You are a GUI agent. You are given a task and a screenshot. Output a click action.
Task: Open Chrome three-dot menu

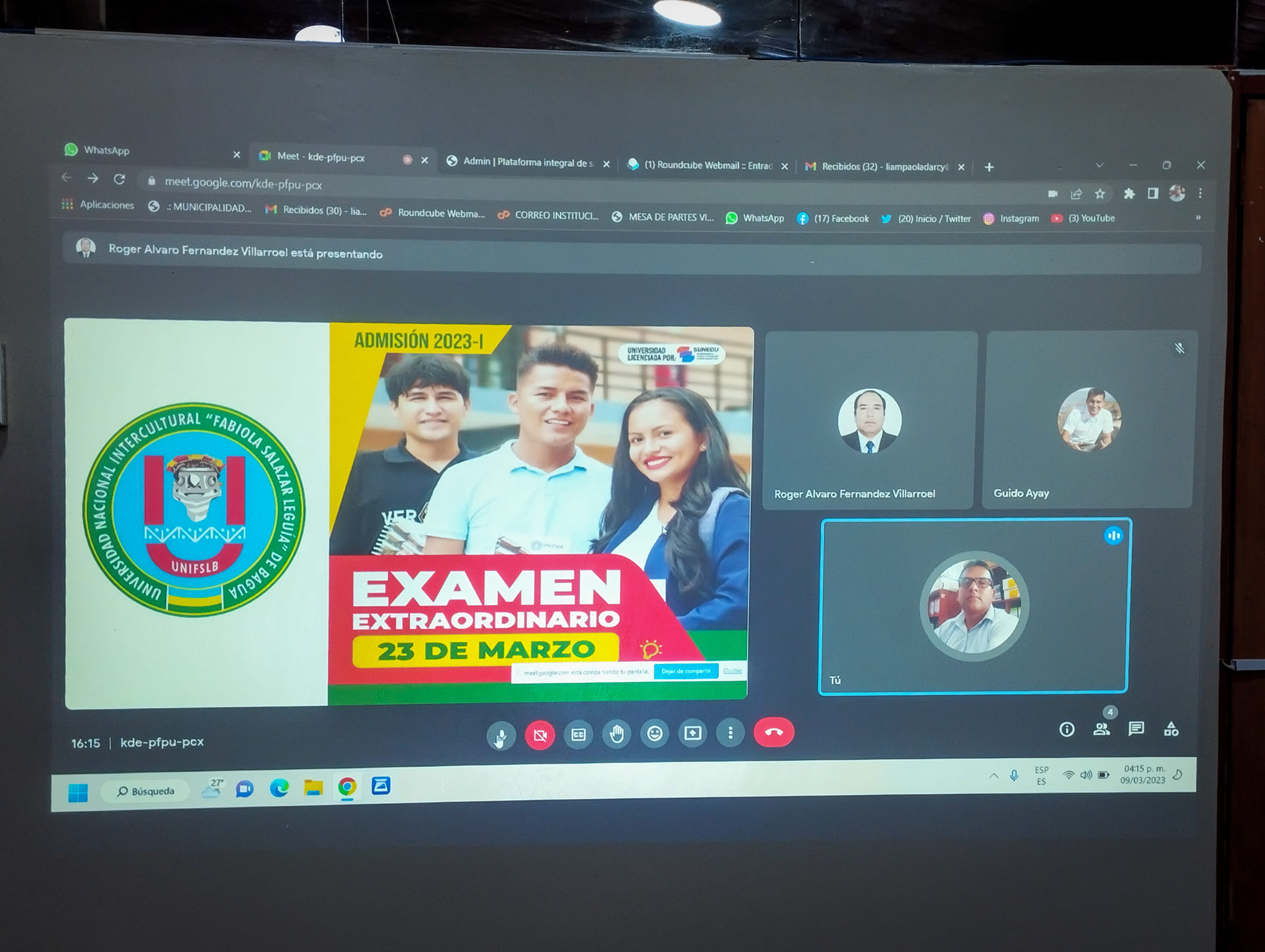click(x=1200, y=193)
